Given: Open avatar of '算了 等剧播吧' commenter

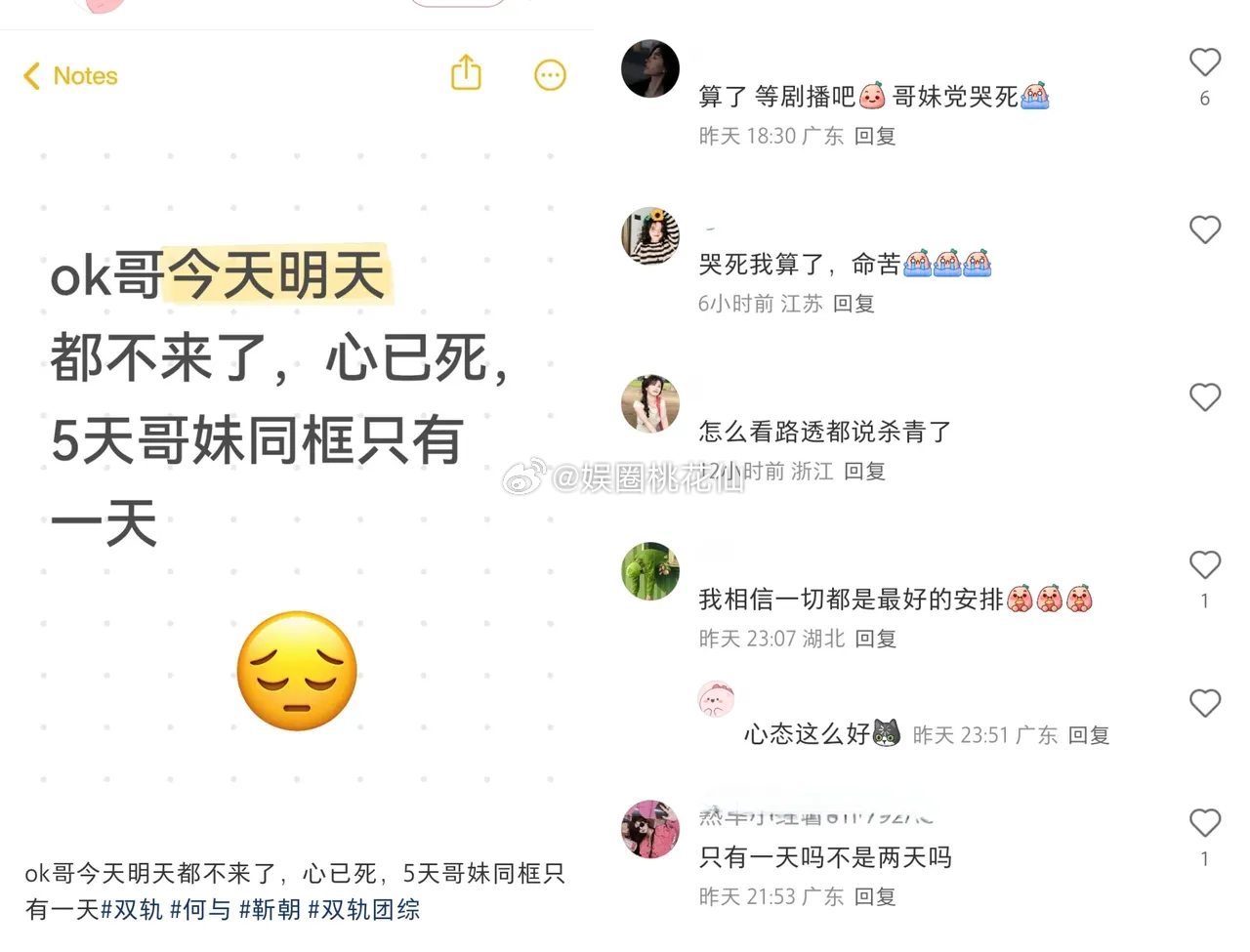Looking at the screenshot, I should coord(650,68).
